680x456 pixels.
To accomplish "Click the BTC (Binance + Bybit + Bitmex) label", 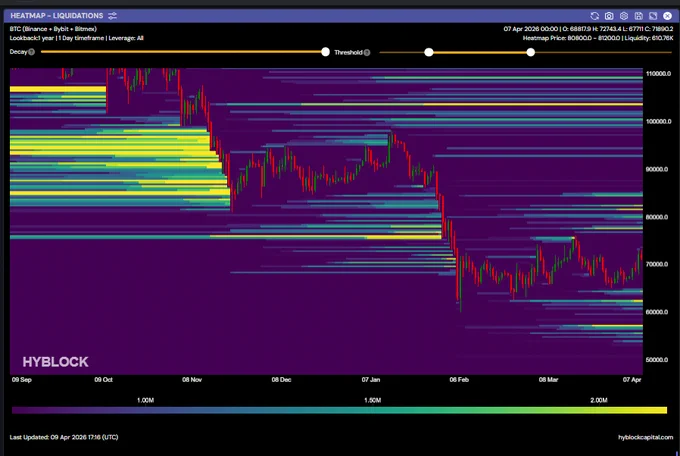I will pos(53,29).
